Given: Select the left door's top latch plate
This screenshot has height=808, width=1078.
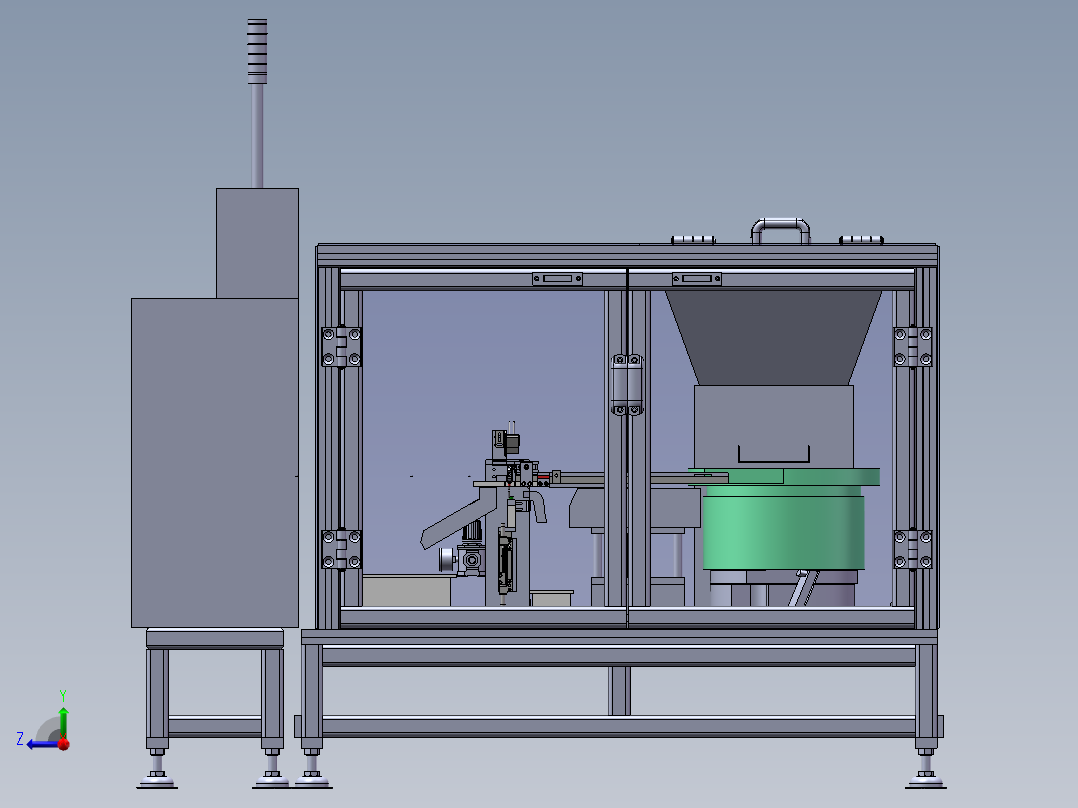Looking at the screenshot, I should coord(558,279).
